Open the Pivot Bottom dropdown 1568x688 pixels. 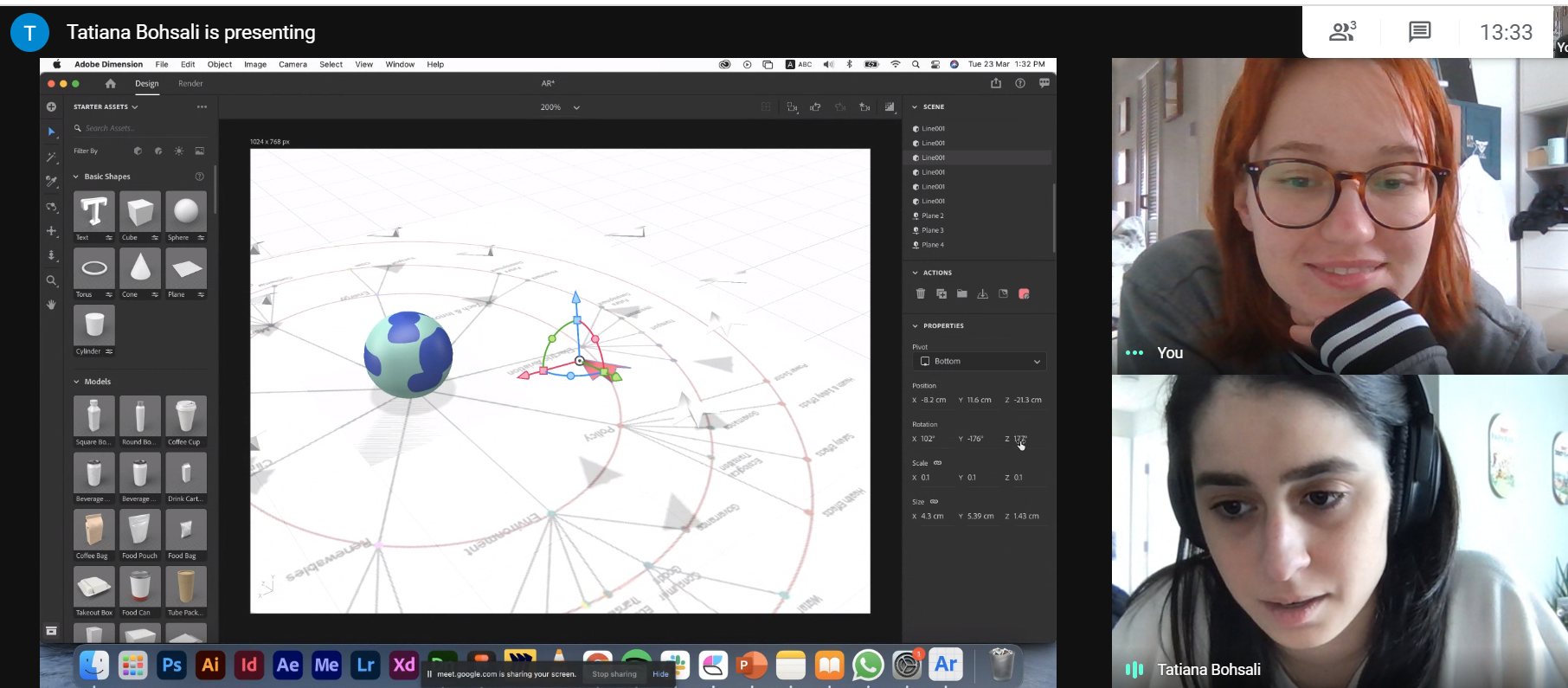tap(980, 361)
